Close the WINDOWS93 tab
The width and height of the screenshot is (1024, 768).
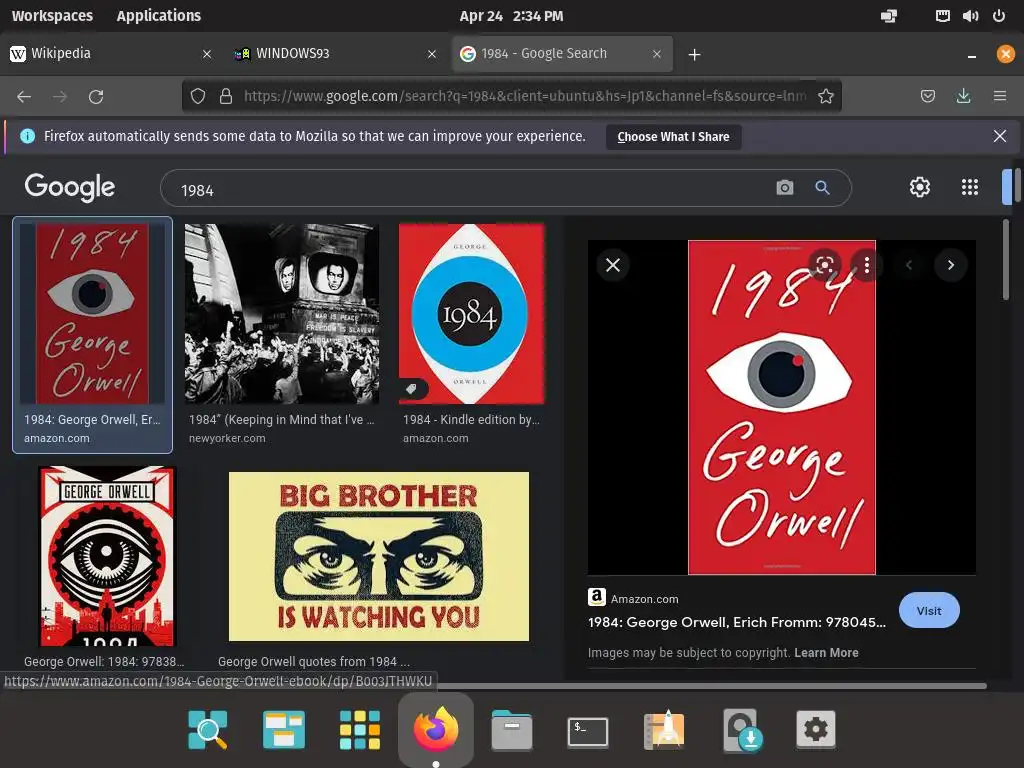(432, 54)
